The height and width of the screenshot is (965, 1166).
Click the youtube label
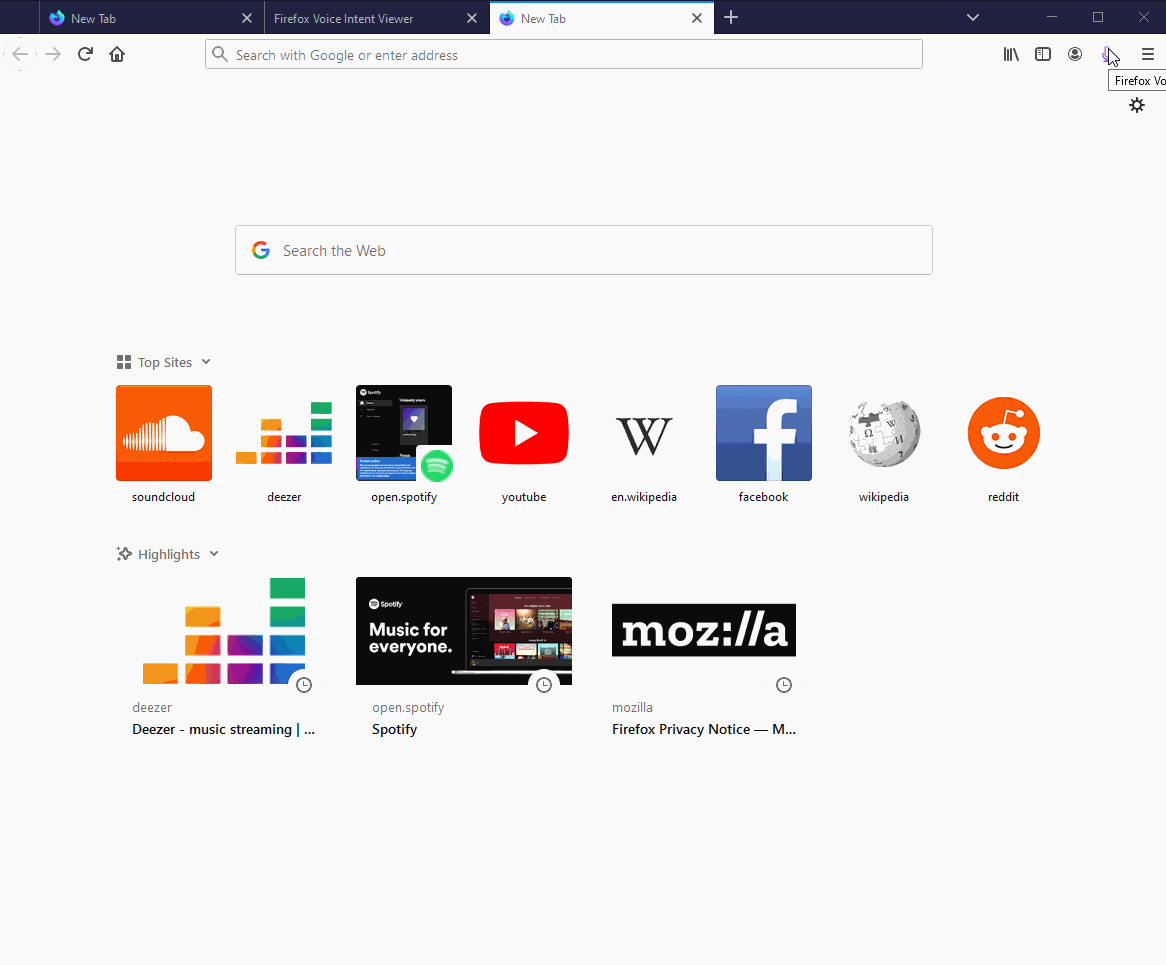click(x=524, y=497)
